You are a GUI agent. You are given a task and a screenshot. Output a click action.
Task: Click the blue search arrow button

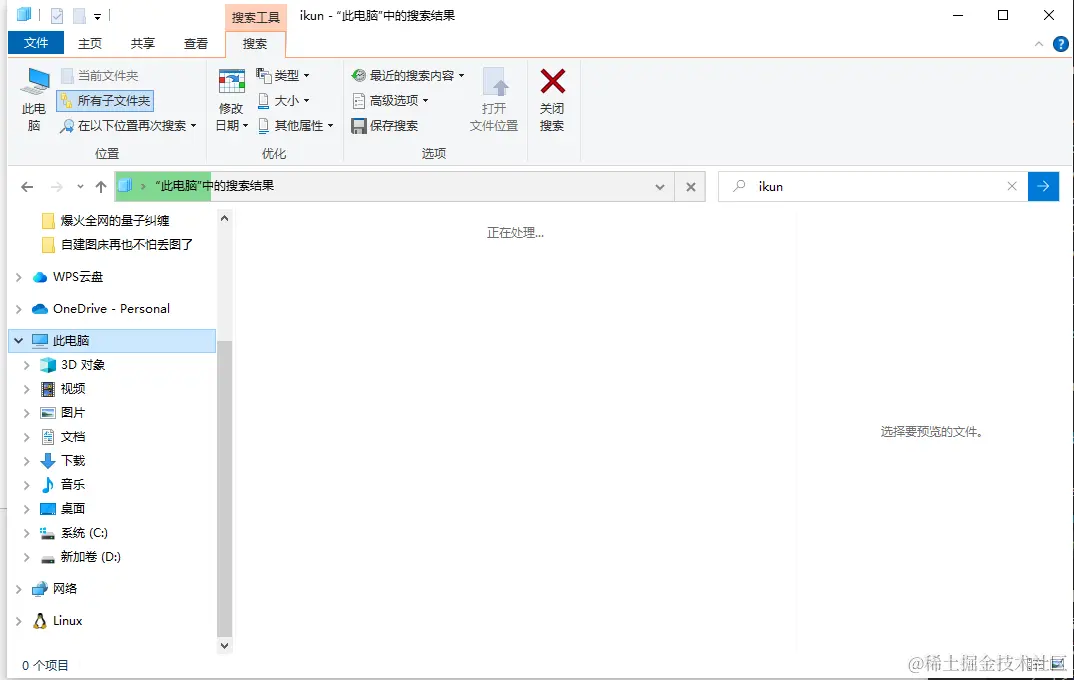tap(1043, 186)
